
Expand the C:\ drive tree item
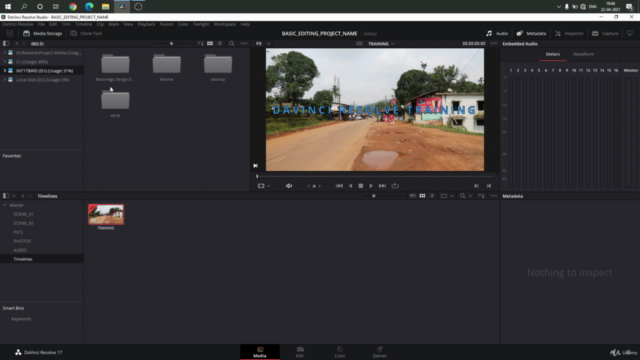(5, 62)
